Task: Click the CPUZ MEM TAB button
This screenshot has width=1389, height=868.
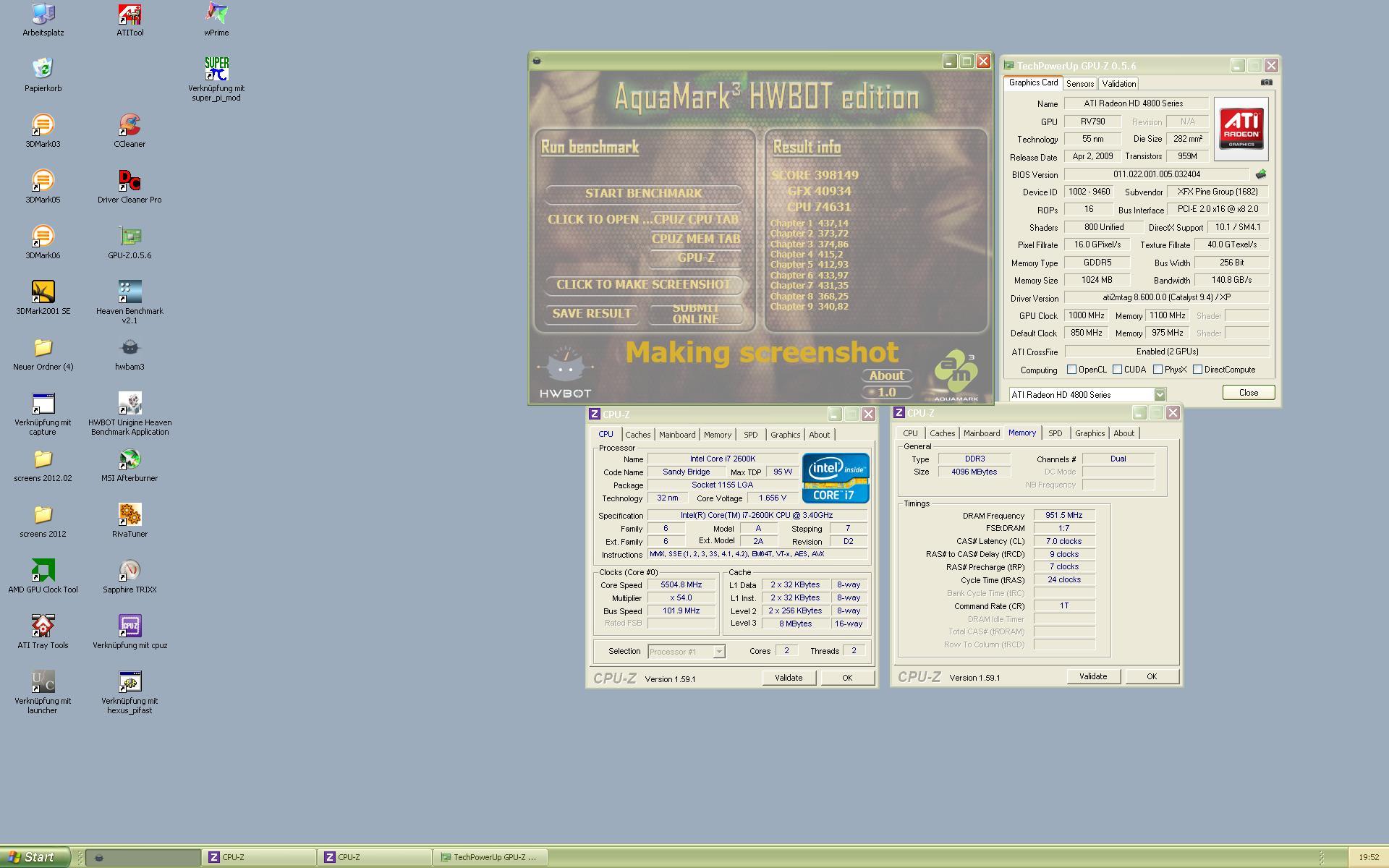Action: coord(695,239)
